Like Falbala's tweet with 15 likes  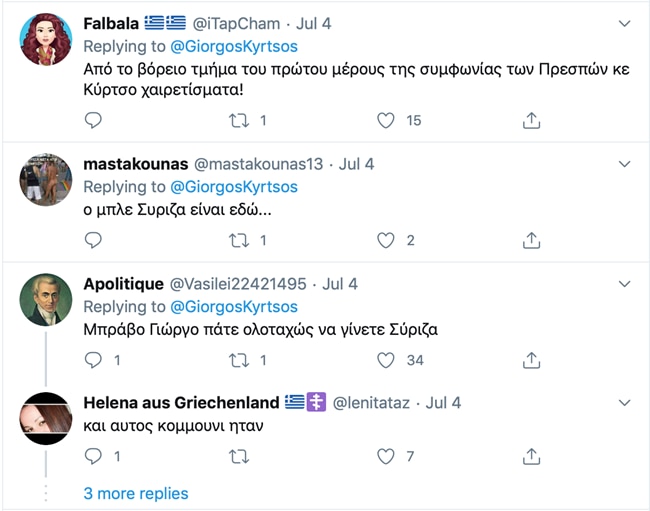386,120
